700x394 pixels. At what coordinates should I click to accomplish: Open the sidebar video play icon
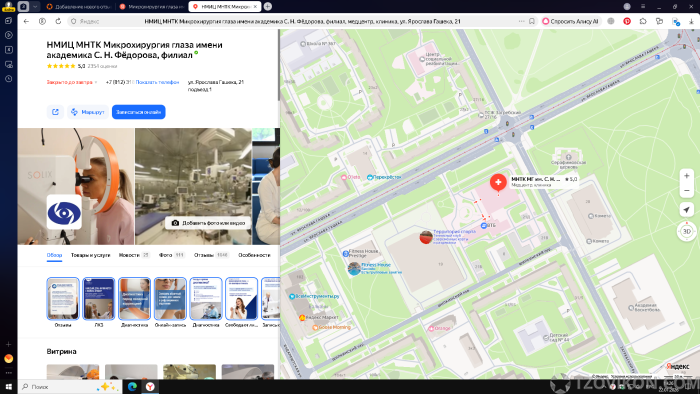pyautogui.click(x=8, y=35)
